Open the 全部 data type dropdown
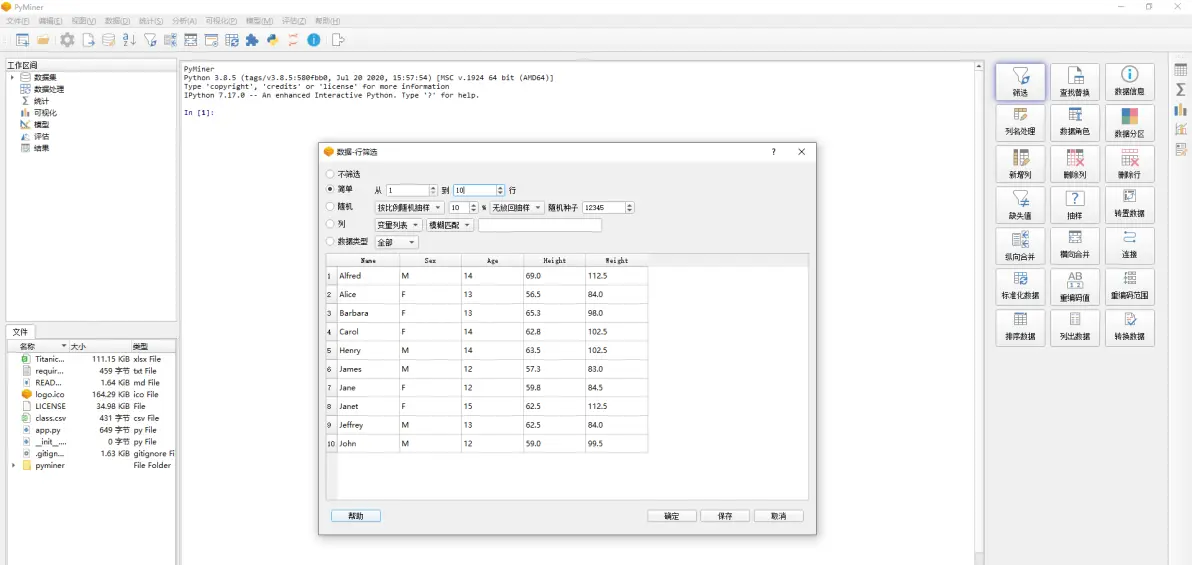 397,242
